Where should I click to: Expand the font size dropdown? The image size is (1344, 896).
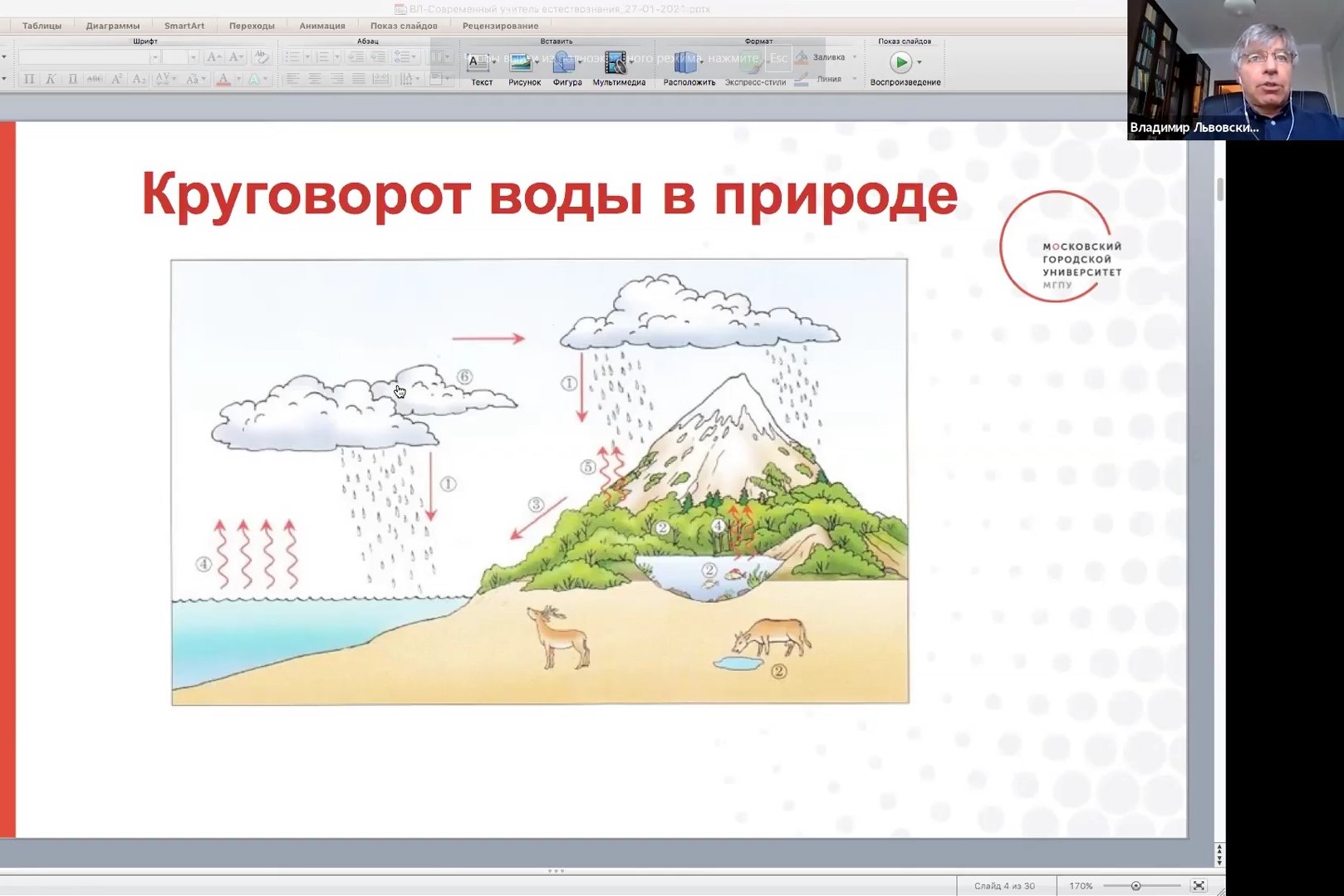point(193,57)
